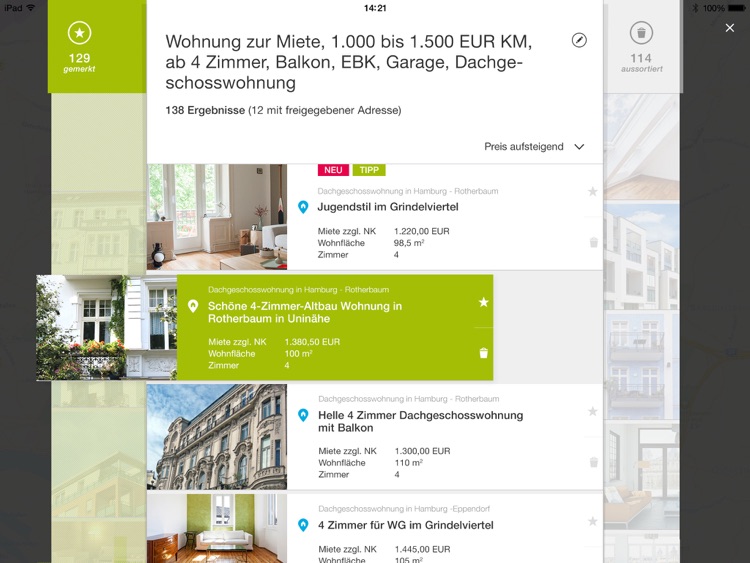Open the aussortiert trash icon panel

[641, 33]
